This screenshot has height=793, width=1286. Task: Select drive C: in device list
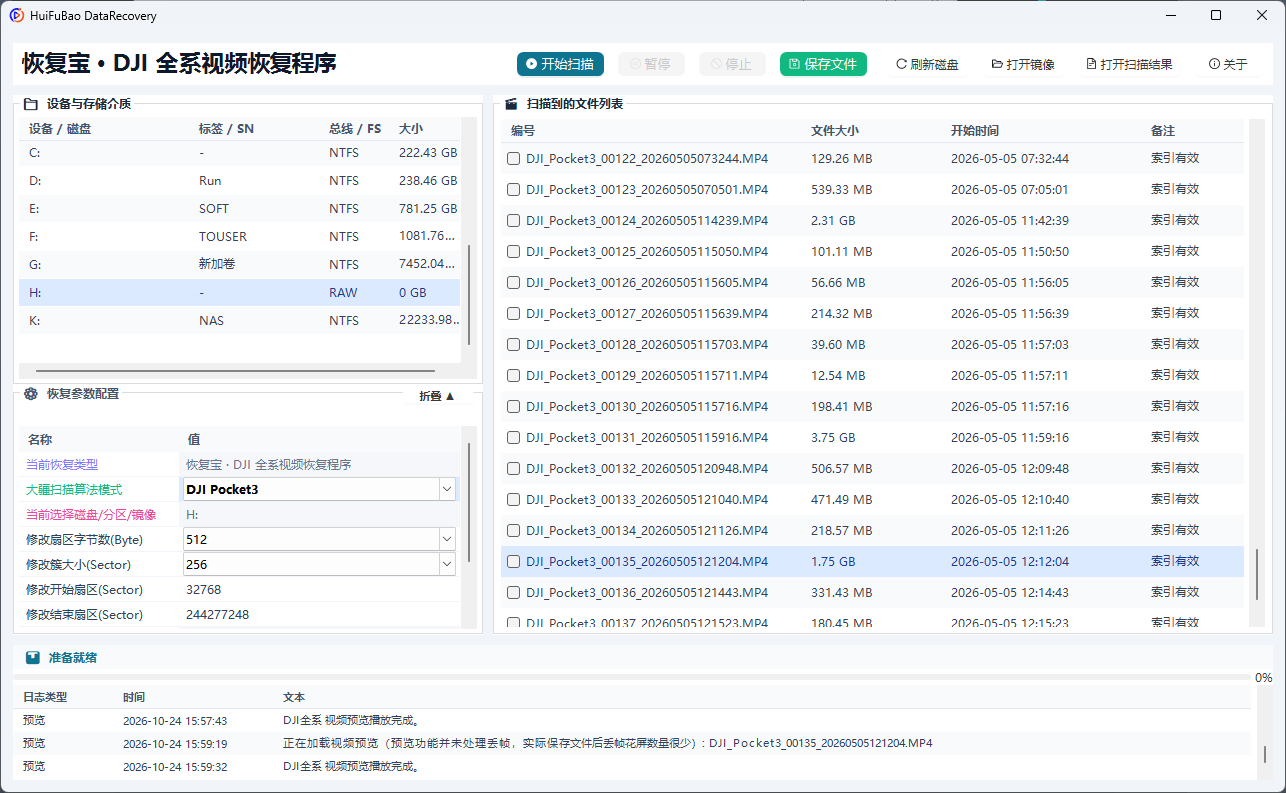point(239,153)
